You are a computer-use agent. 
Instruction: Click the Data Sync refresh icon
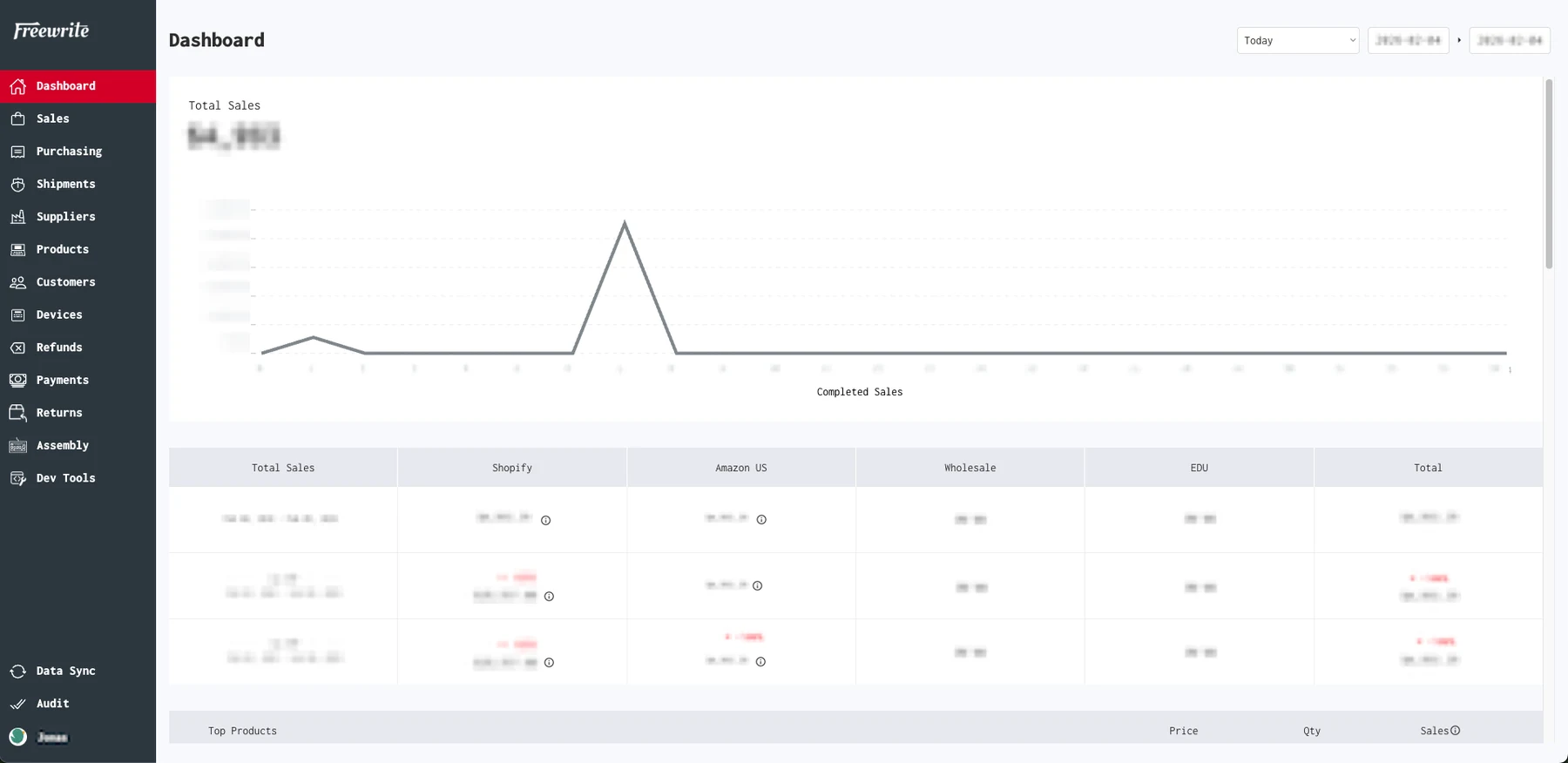coord(17,671)
